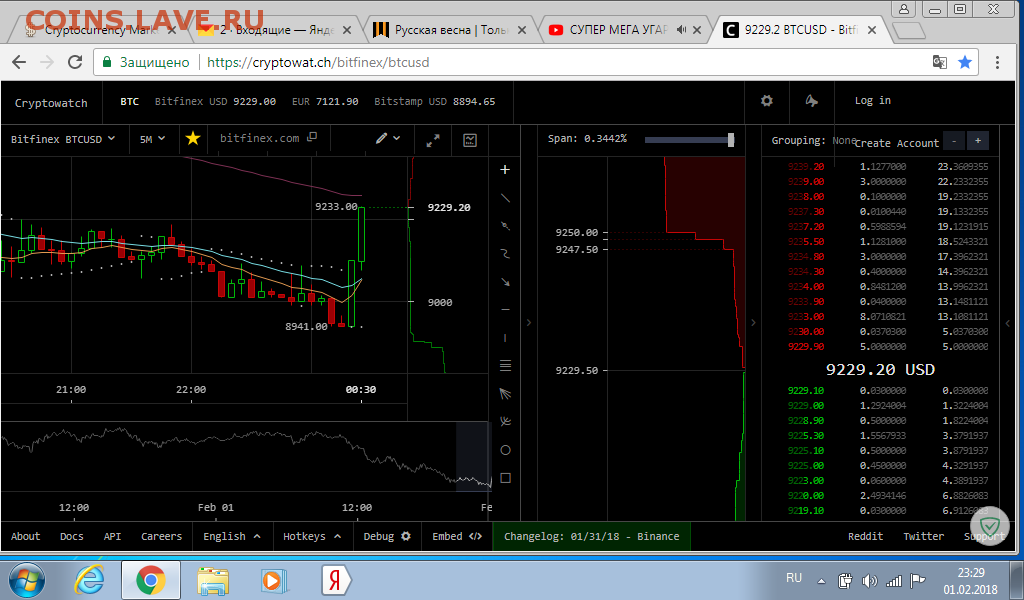Launch Internet Explorer from taskbar
This screenshot has width=1024, height=600.
coord(89,580)
